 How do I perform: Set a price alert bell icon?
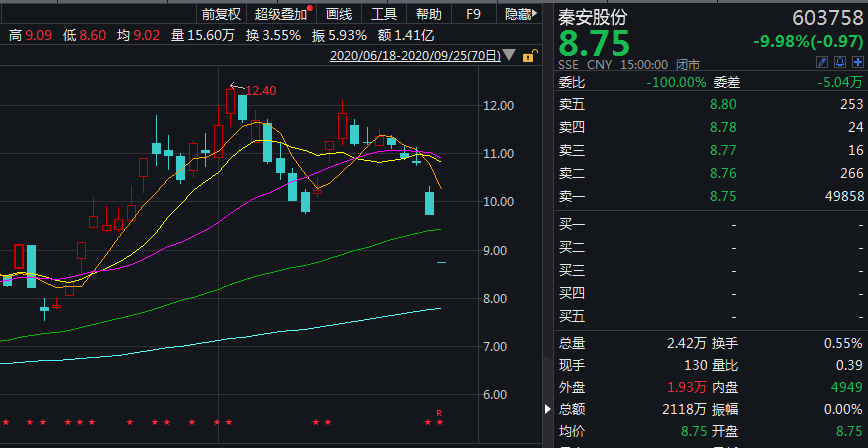click(x=840, y=62)
